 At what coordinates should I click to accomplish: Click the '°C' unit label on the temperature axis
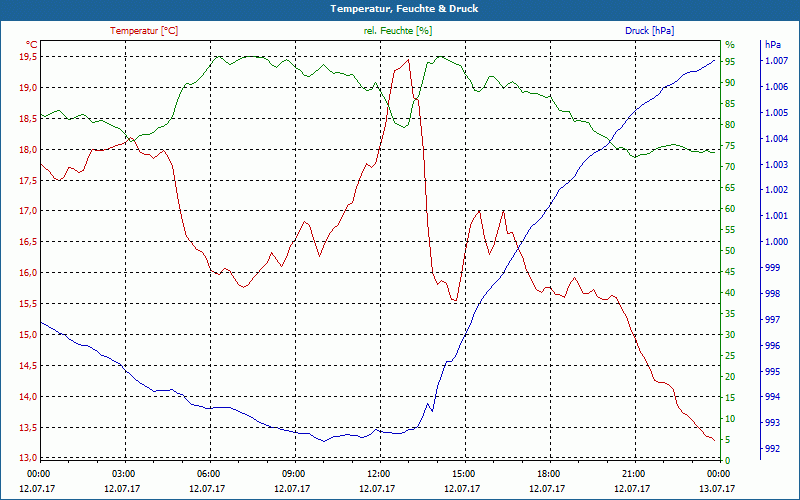(32, 44)
